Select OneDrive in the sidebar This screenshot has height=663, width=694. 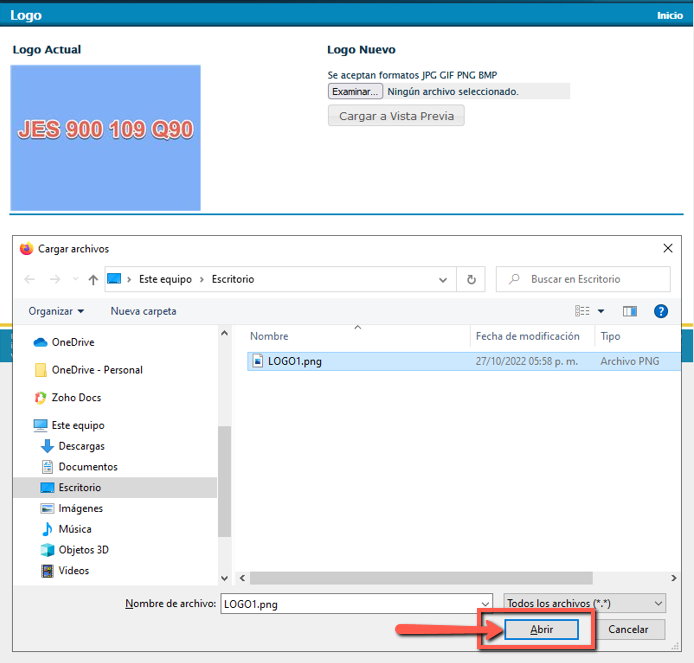click(x=72, y=342)
